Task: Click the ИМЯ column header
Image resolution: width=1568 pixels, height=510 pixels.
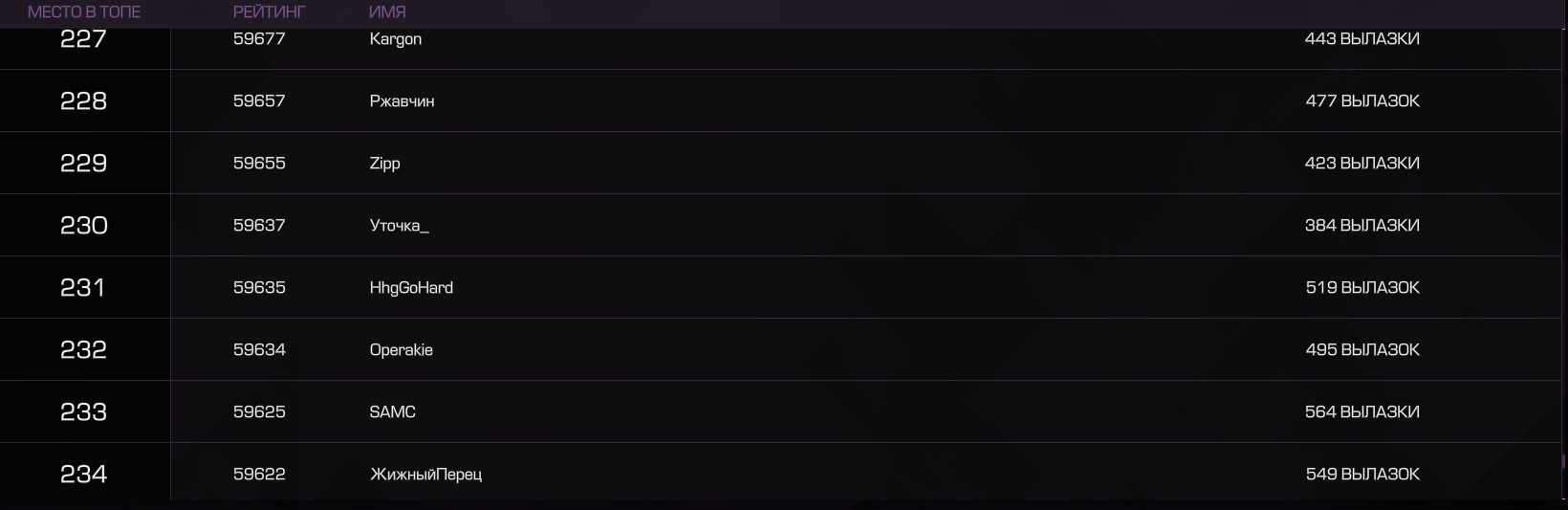Action: coord(387,12)
